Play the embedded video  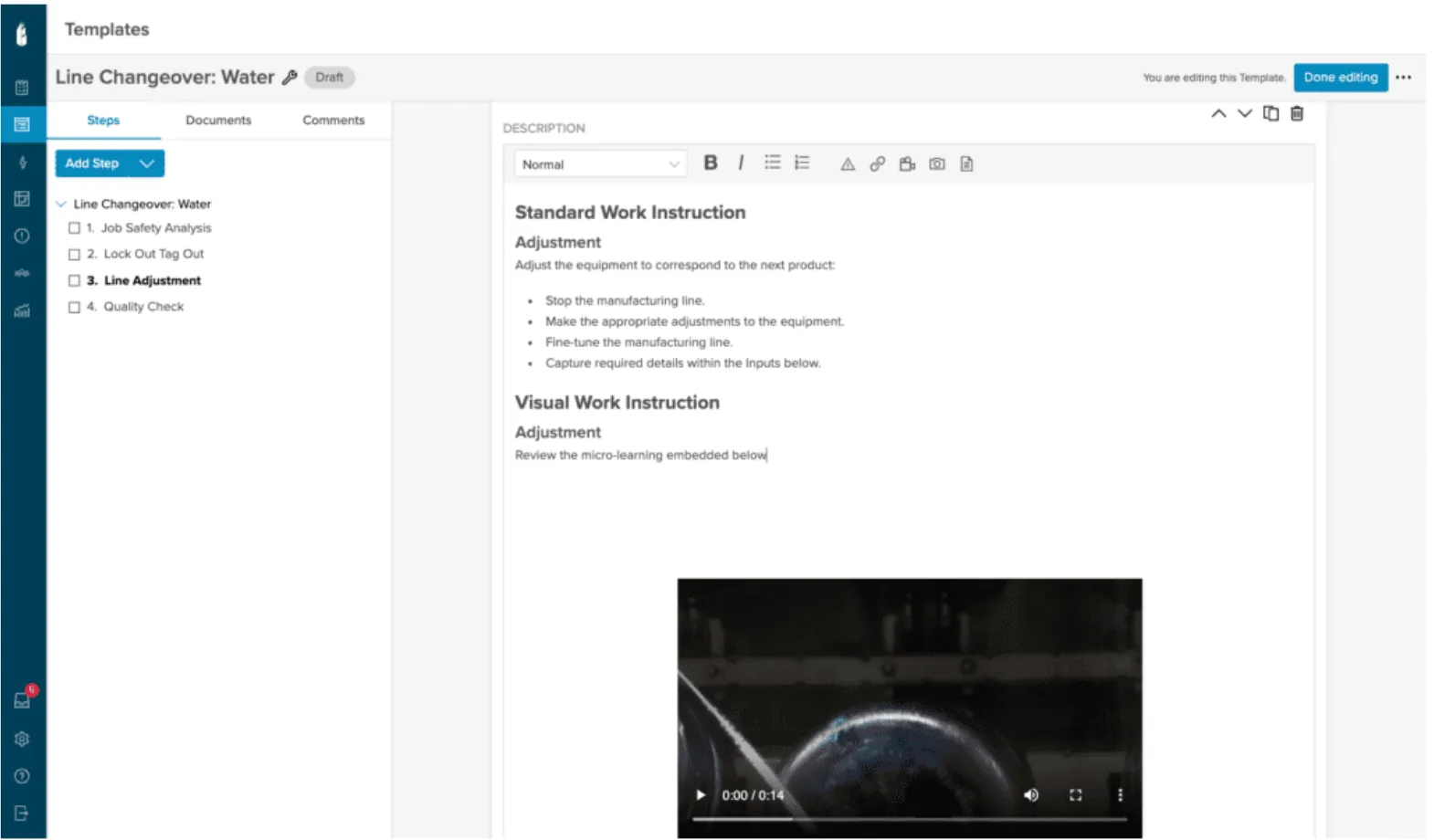[x=701, y=795]
